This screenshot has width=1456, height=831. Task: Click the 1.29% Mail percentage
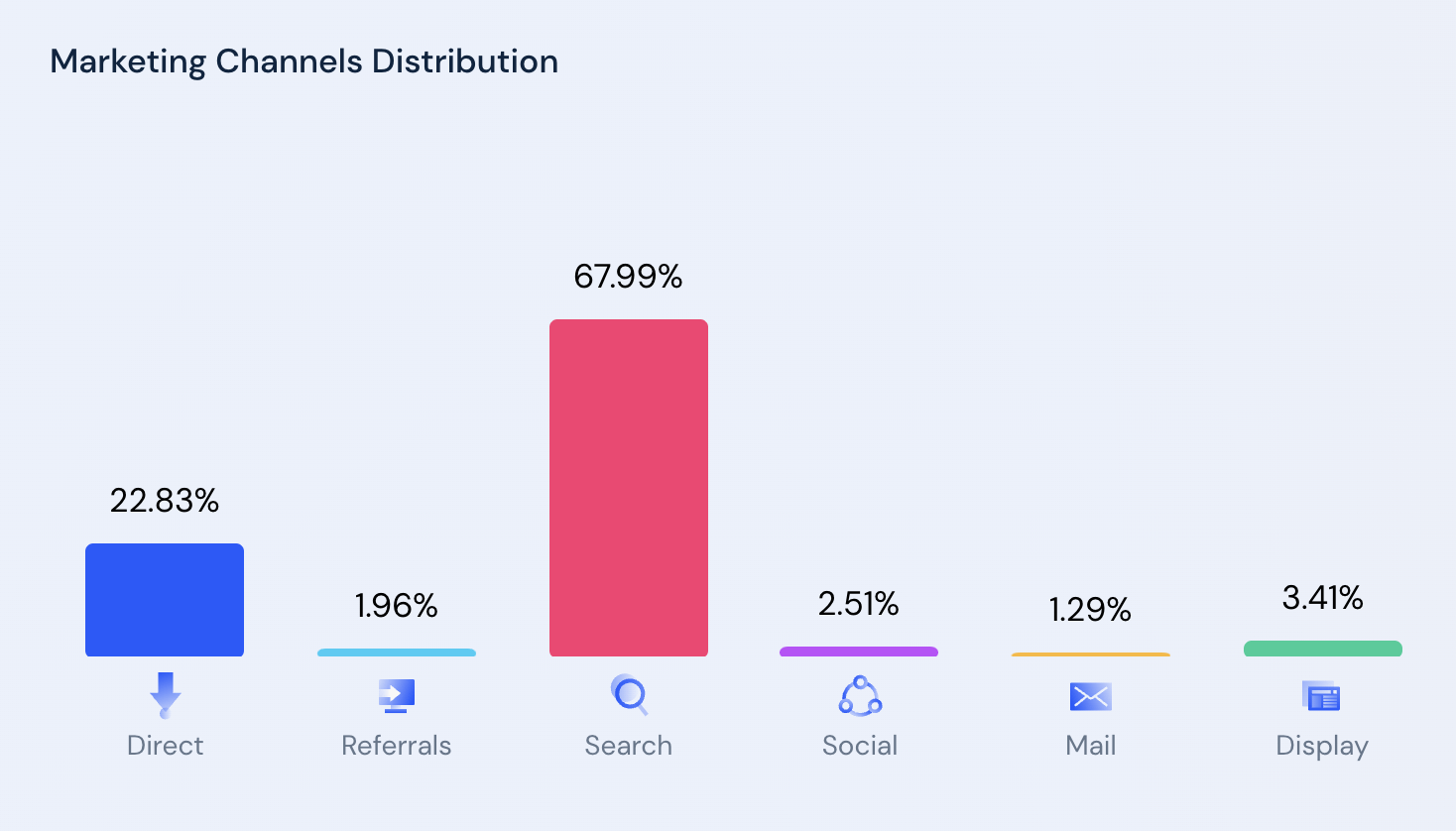1090,610
